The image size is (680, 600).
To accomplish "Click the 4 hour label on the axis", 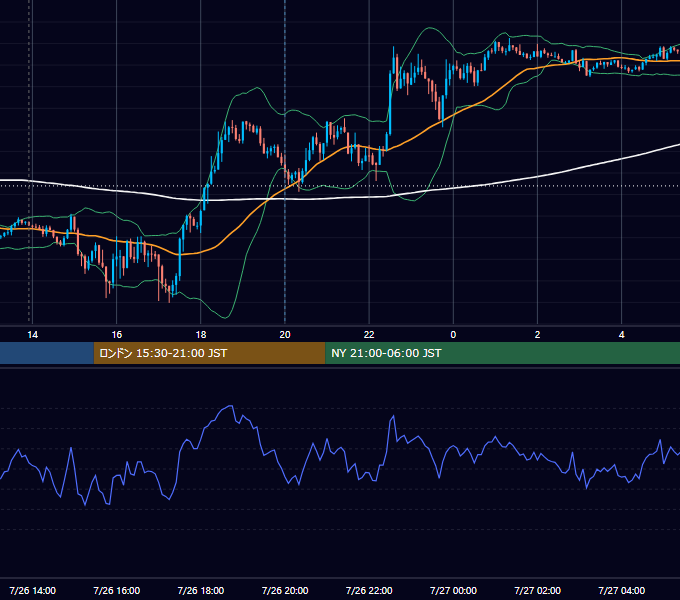I will click(x=621, y=335).
